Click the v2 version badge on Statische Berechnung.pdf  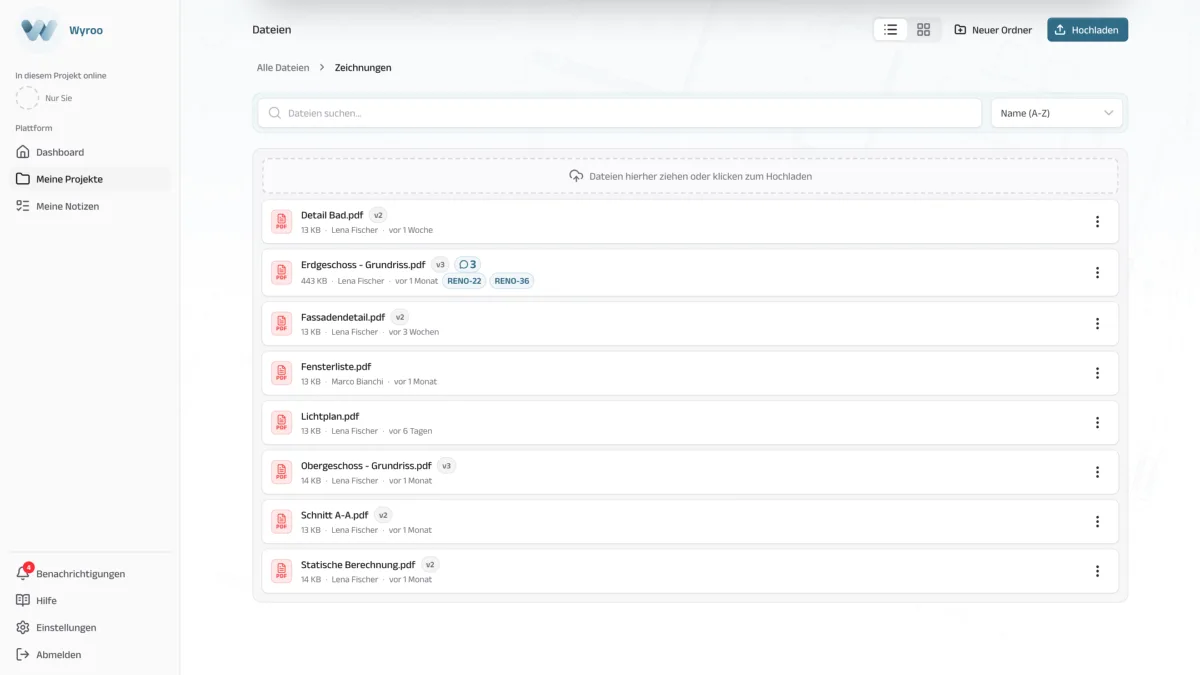tap(430, 565)
